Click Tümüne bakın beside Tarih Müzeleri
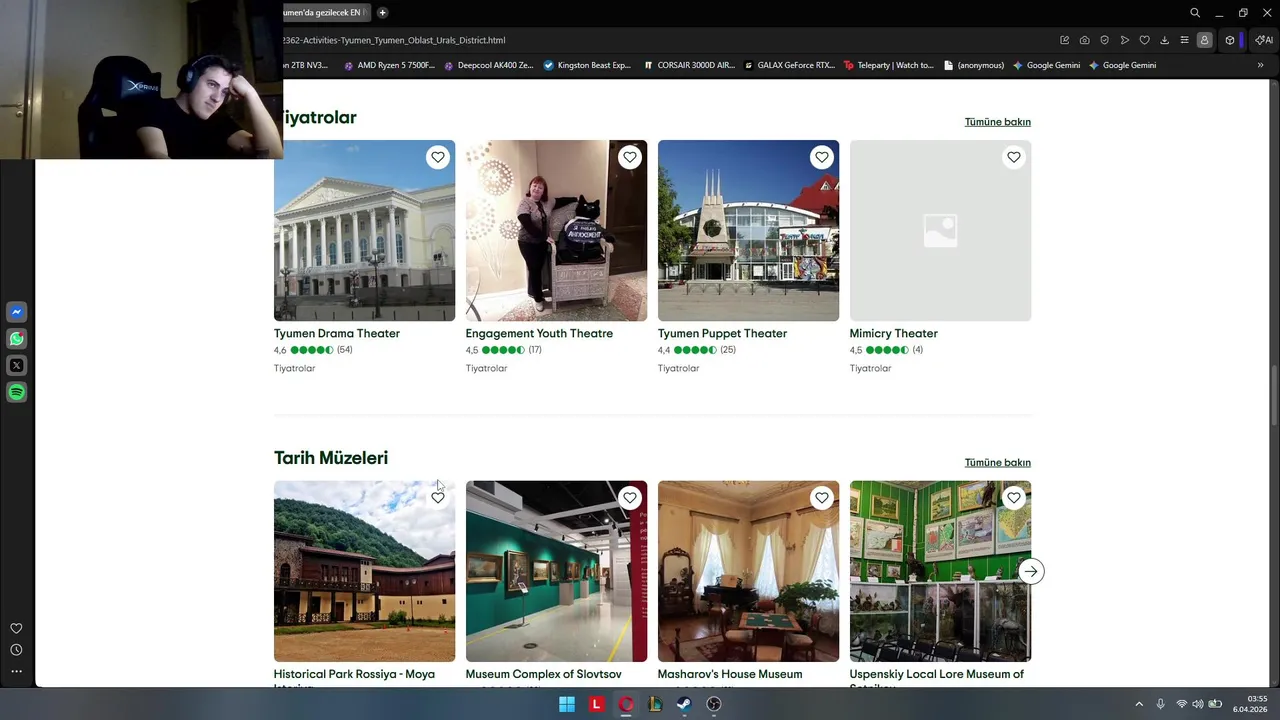 pyautogui.click(x=997, y=463)
